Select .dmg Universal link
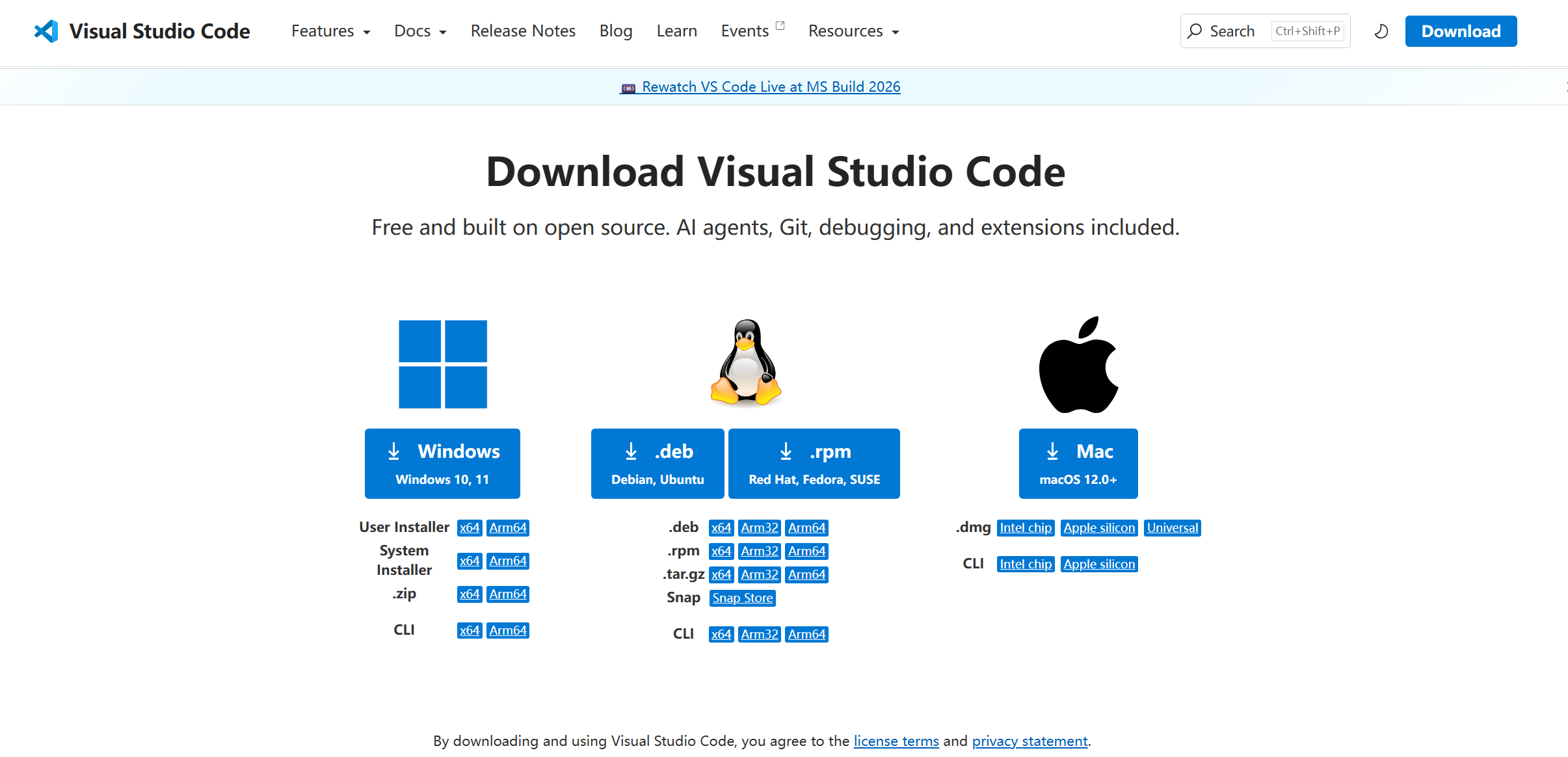This screenshot has height=757, width=1568. 1173,527
